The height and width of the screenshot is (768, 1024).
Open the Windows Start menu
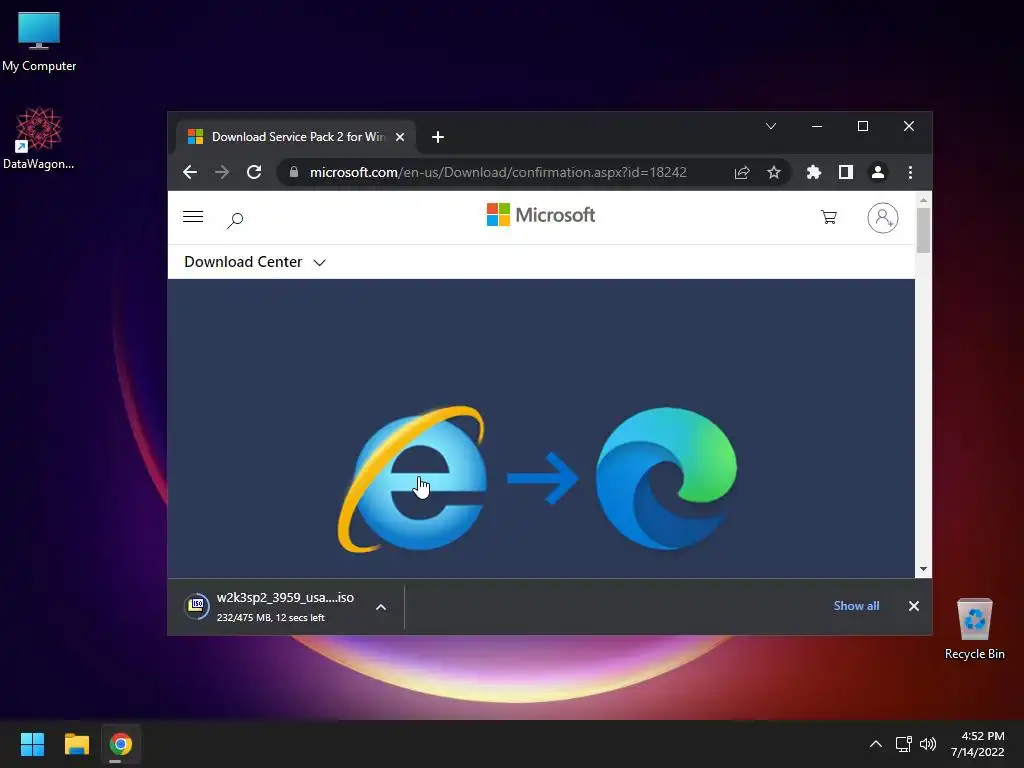point(33,744)
